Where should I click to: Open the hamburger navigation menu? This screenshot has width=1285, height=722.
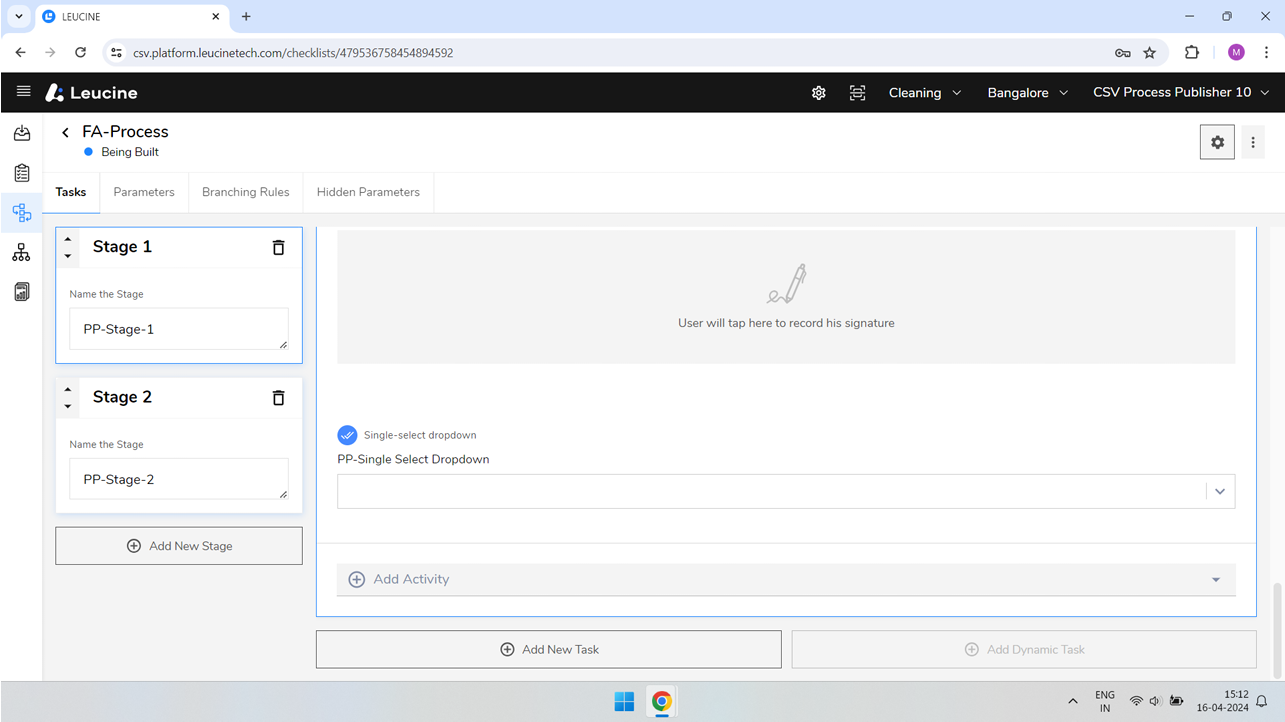pos(23,92)
